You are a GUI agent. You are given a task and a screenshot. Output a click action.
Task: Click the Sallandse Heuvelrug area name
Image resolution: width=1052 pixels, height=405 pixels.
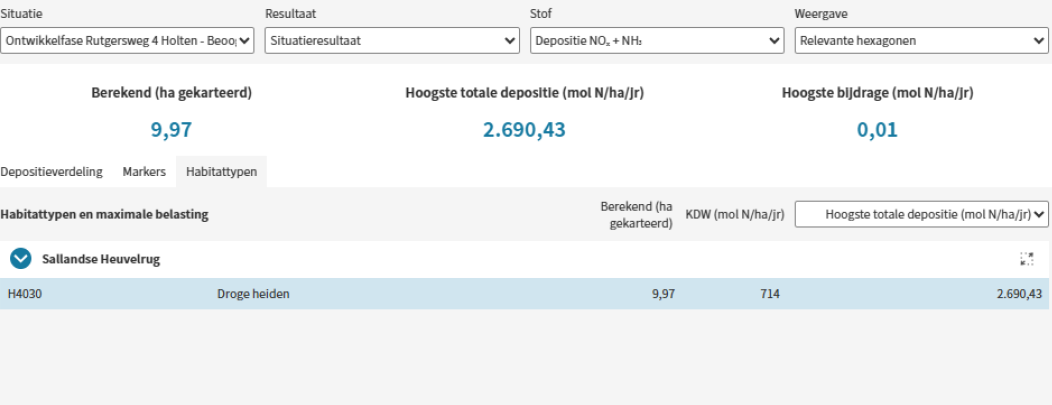[x=101, y=259]
